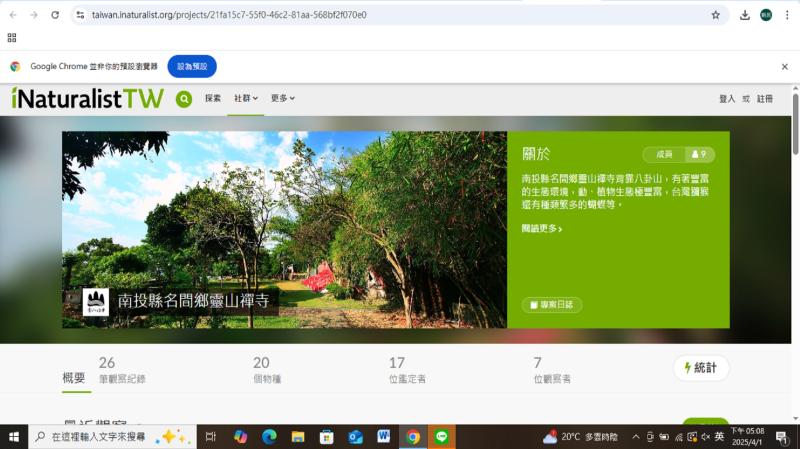The height and width of the screenshot is (449, 800).
Task: Select the 概要 overview tab
Action: [x=74, y=378]
